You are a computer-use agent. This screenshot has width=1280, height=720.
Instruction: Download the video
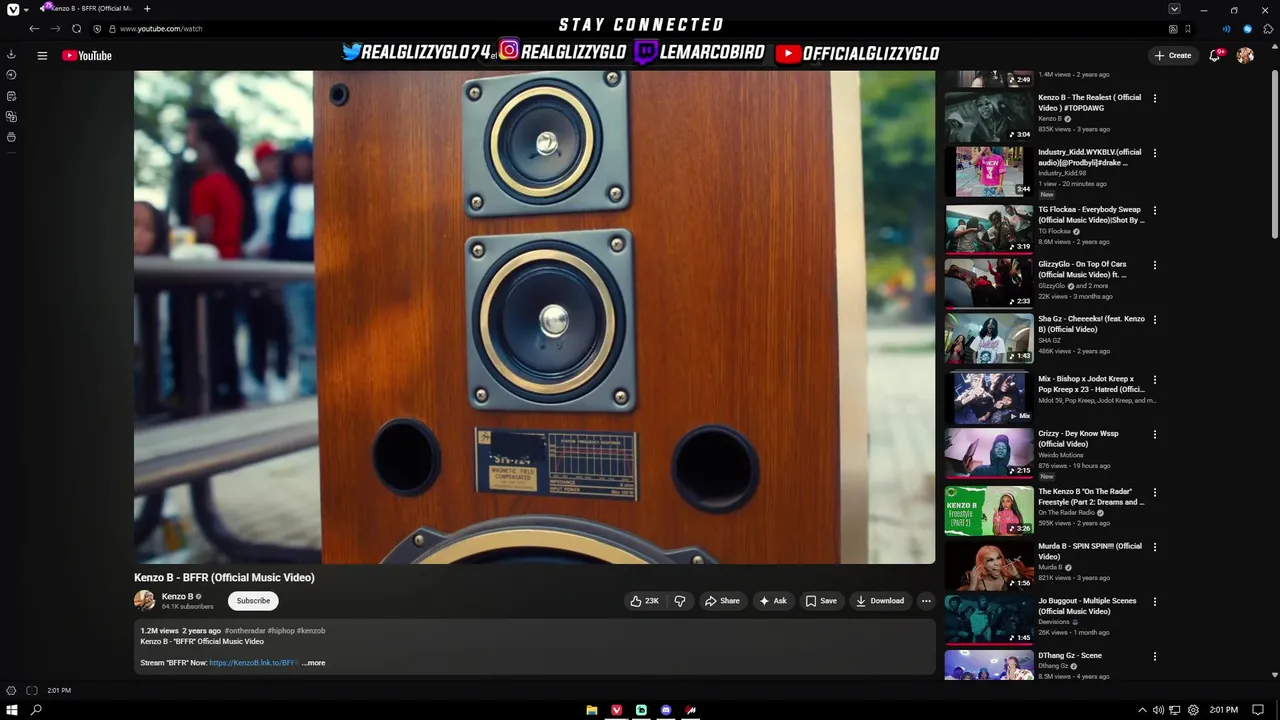coord(880,601)
